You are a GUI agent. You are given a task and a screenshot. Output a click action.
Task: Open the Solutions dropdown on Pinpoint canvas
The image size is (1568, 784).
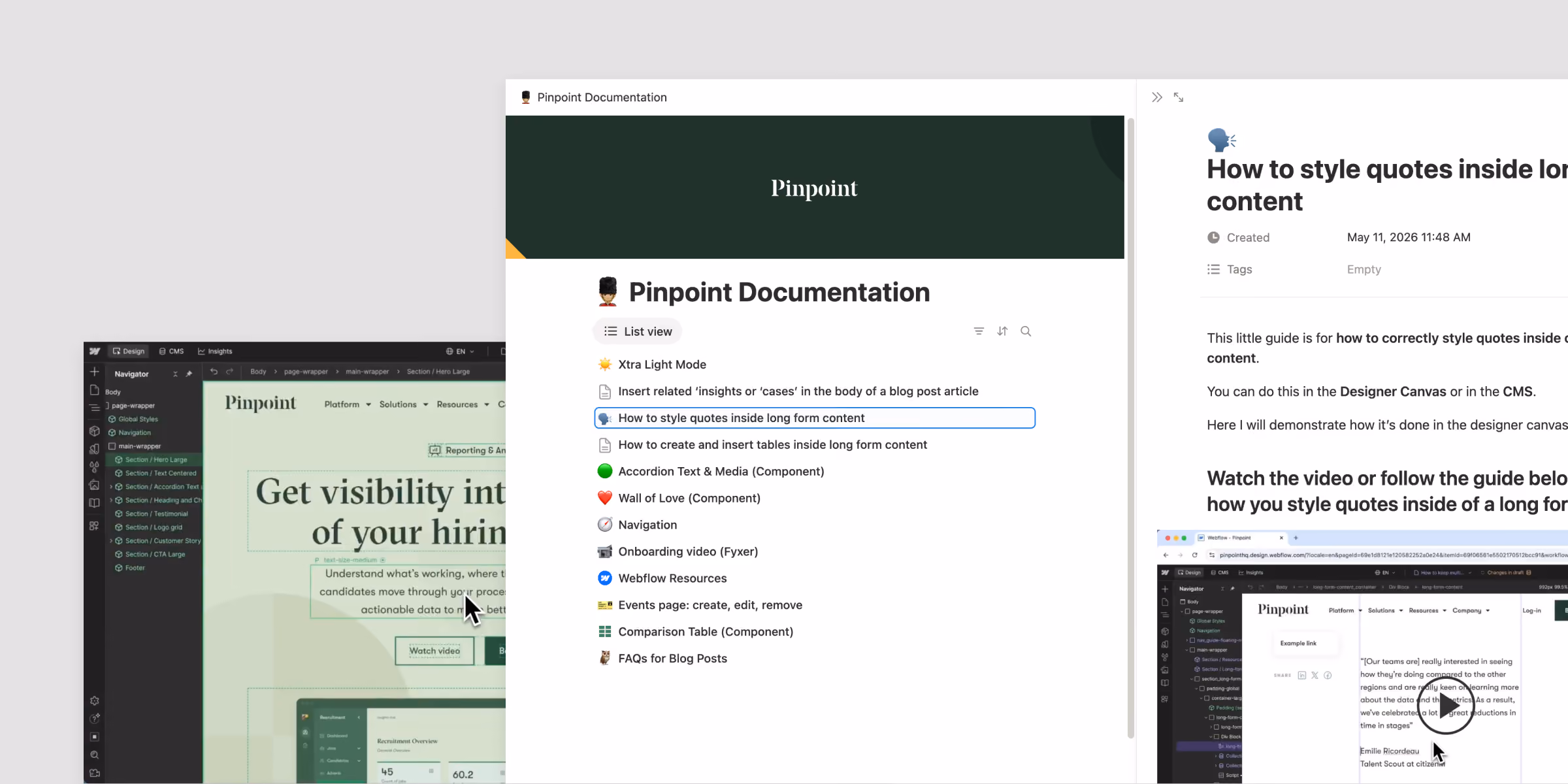coord(404,404)
